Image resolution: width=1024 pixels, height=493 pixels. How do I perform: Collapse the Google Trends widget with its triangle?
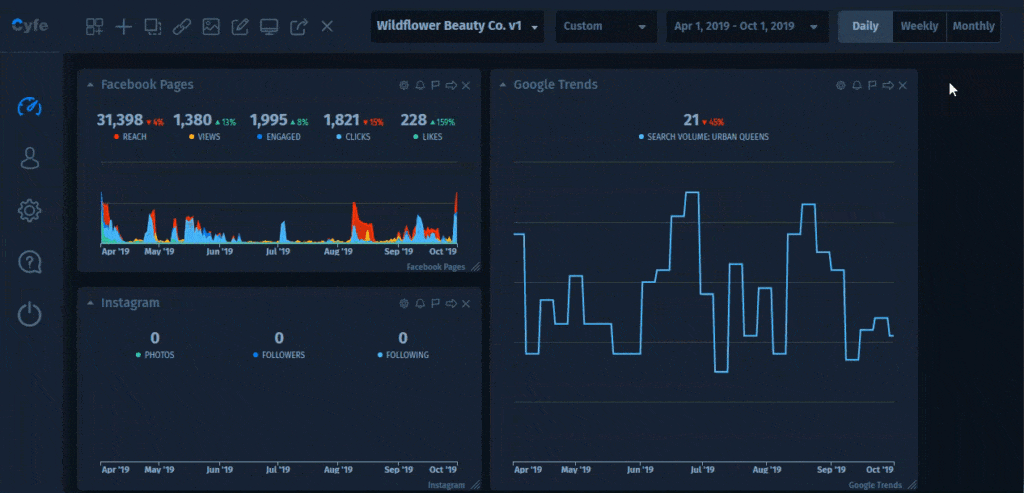click(502, 85)
